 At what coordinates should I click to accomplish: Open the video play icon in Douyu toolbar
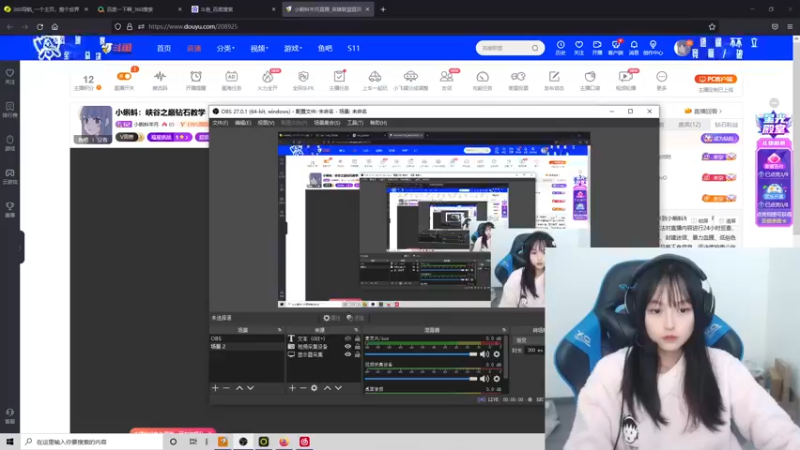coord(626,77)
